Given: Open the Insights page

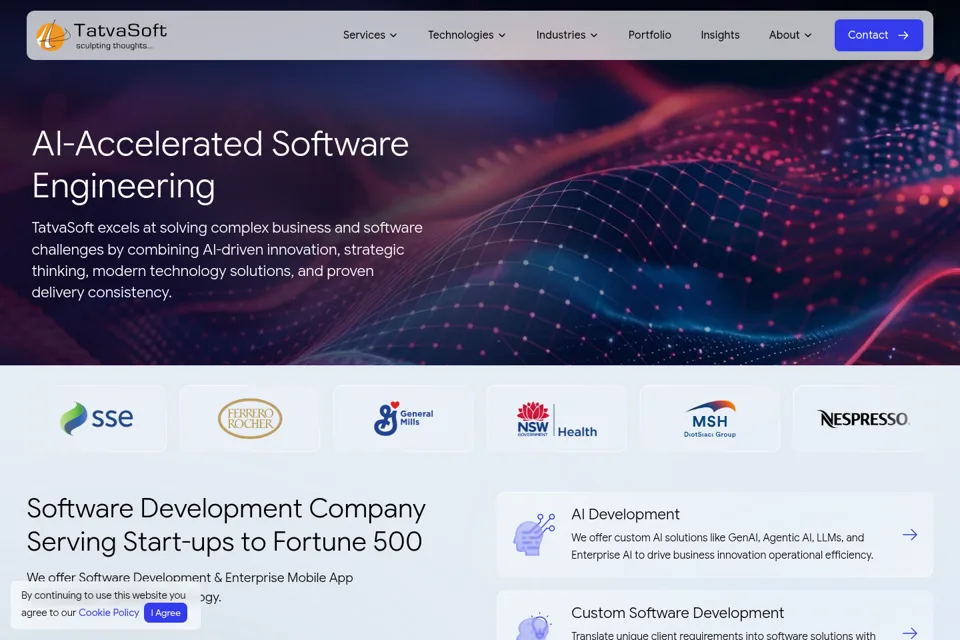Looking at the screenshot, I should click(x=720, y=35).
